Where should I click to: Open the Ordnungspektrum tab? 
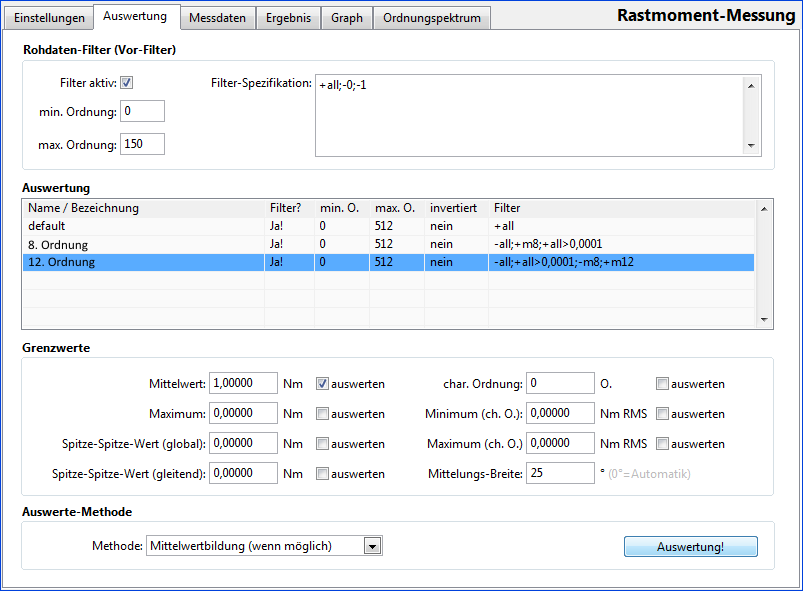click(x=432, y=18)
